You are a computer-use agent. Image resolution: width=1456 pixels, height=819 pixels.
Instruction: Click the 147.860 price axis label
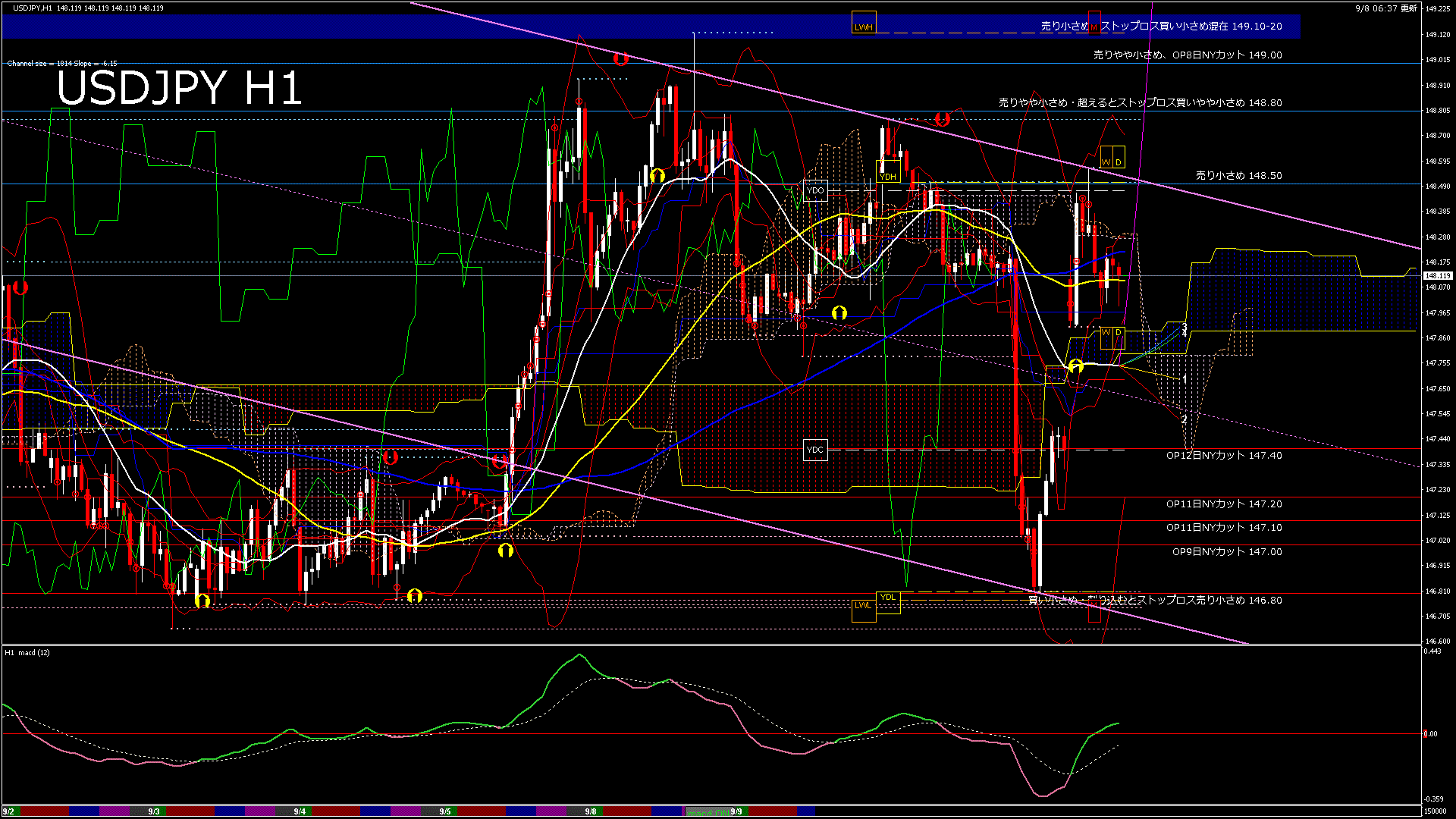[x=1438, y=338]
